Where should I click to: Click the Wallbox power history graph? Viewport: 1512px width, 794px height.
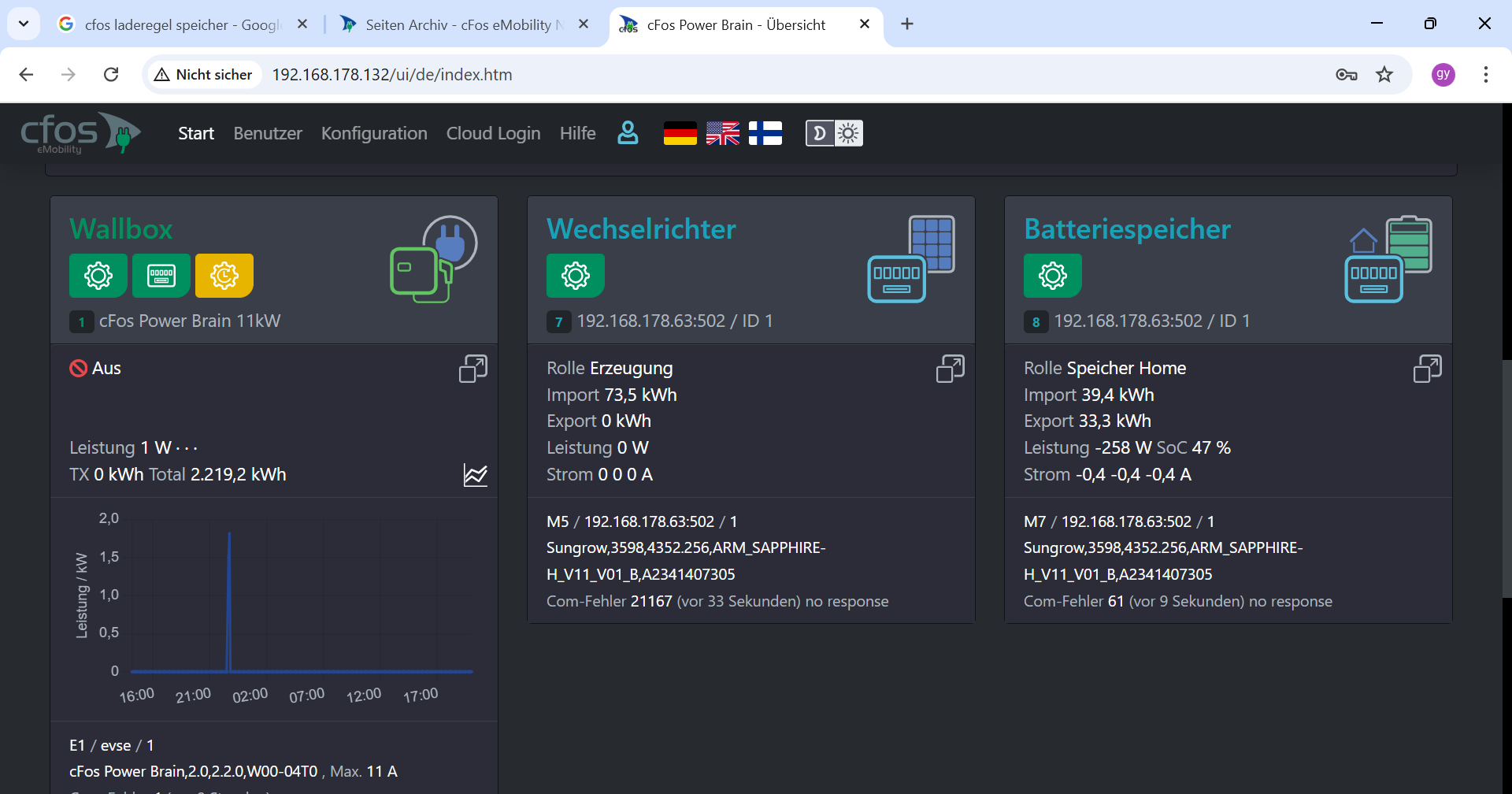274,608
